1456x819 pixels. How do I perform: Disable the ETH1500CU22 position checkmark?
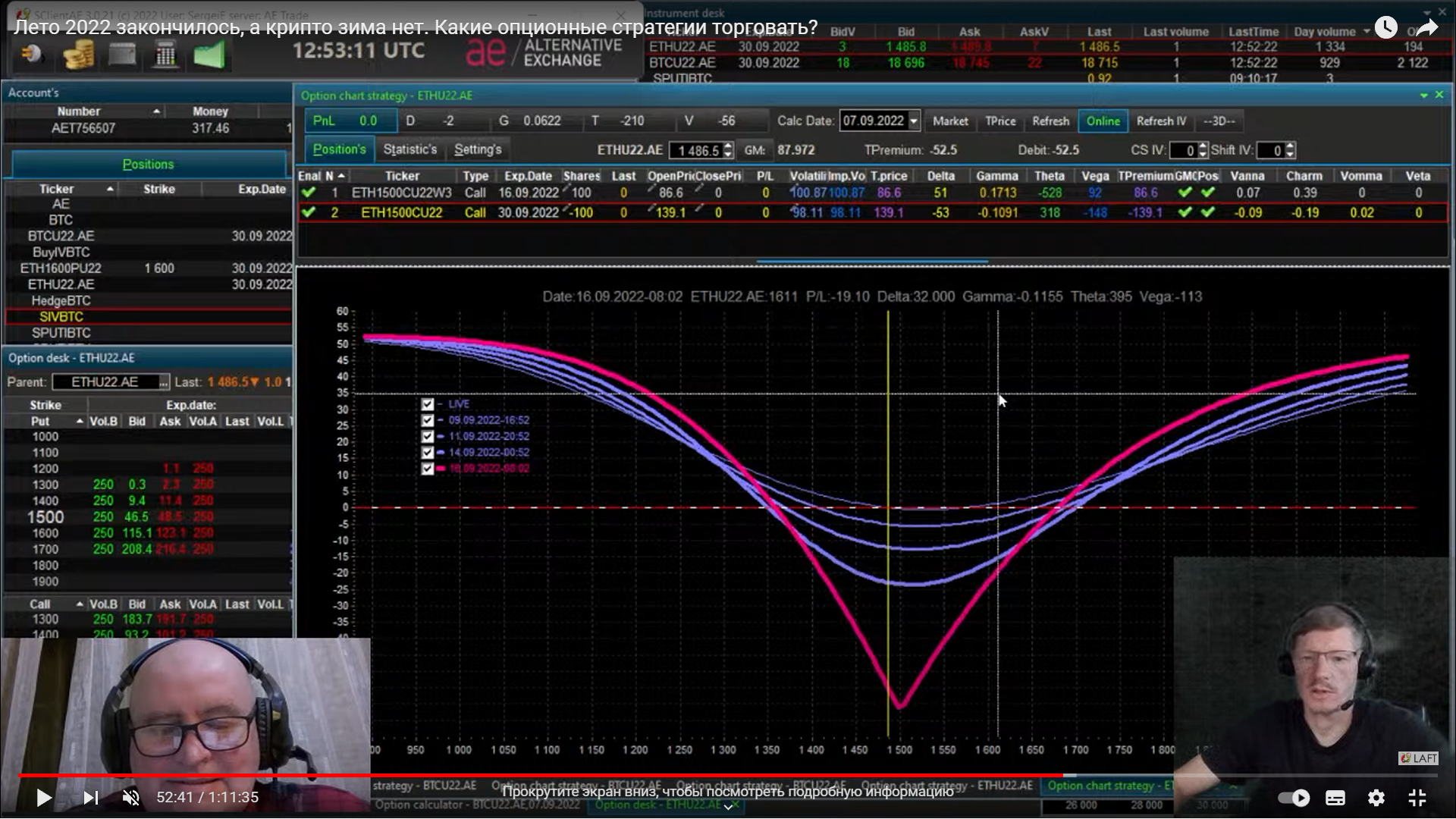308,213
